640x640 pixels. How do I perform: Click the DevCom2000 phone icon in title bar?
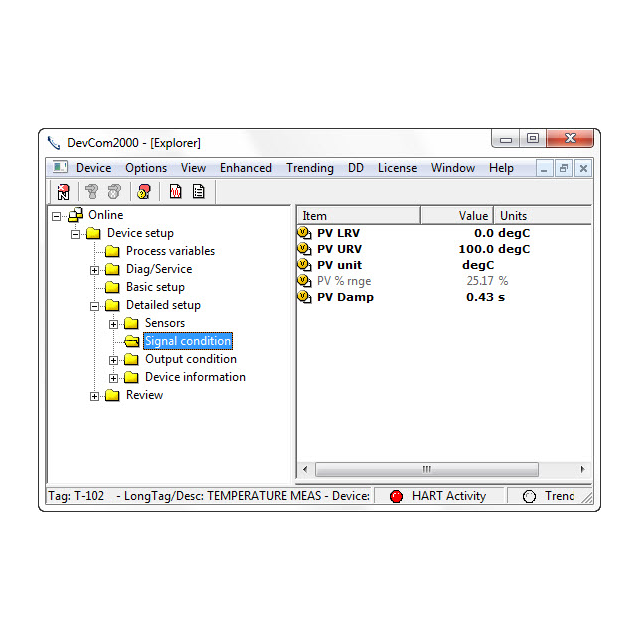(x=54, y=143)
